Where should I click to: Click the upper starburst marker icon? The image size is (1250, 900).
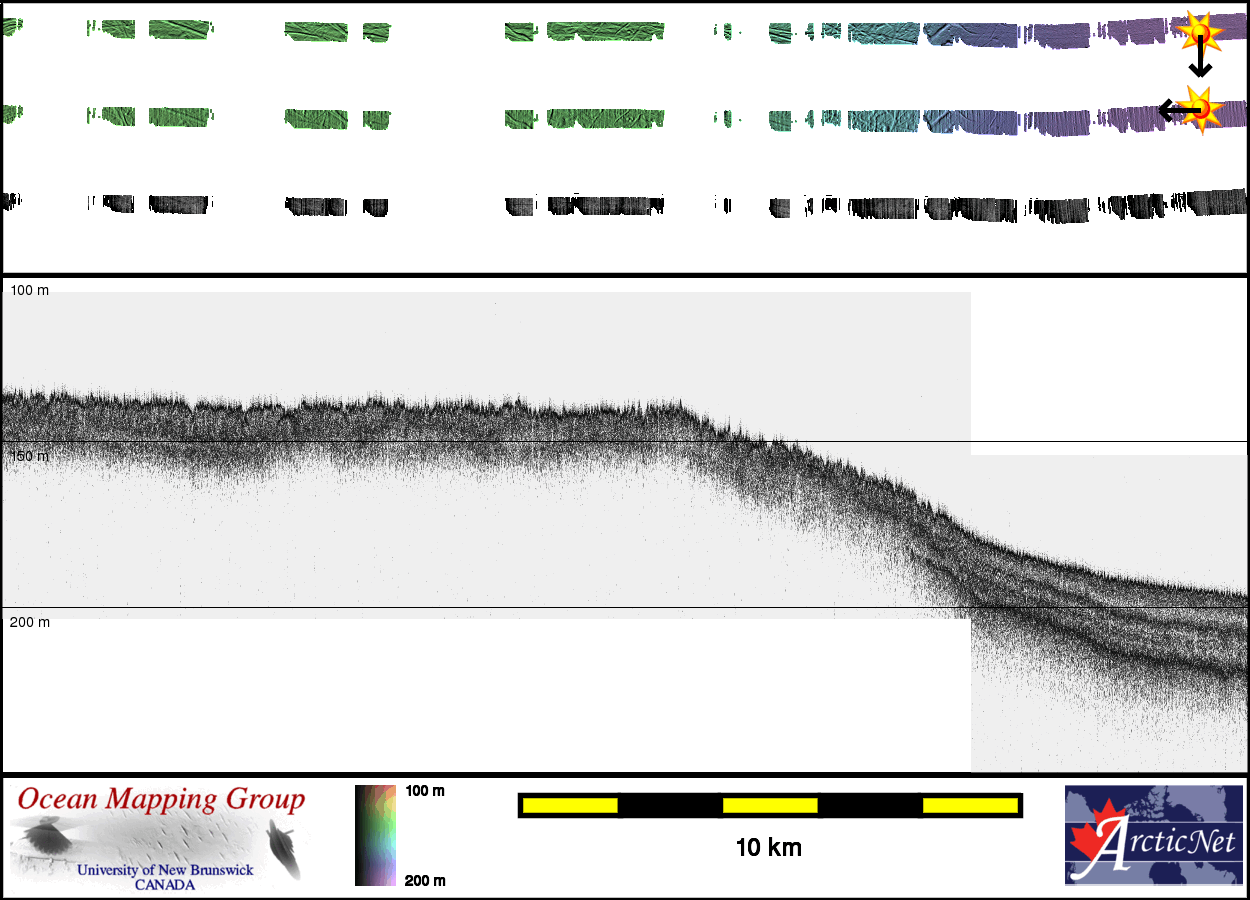(1200, 33)
